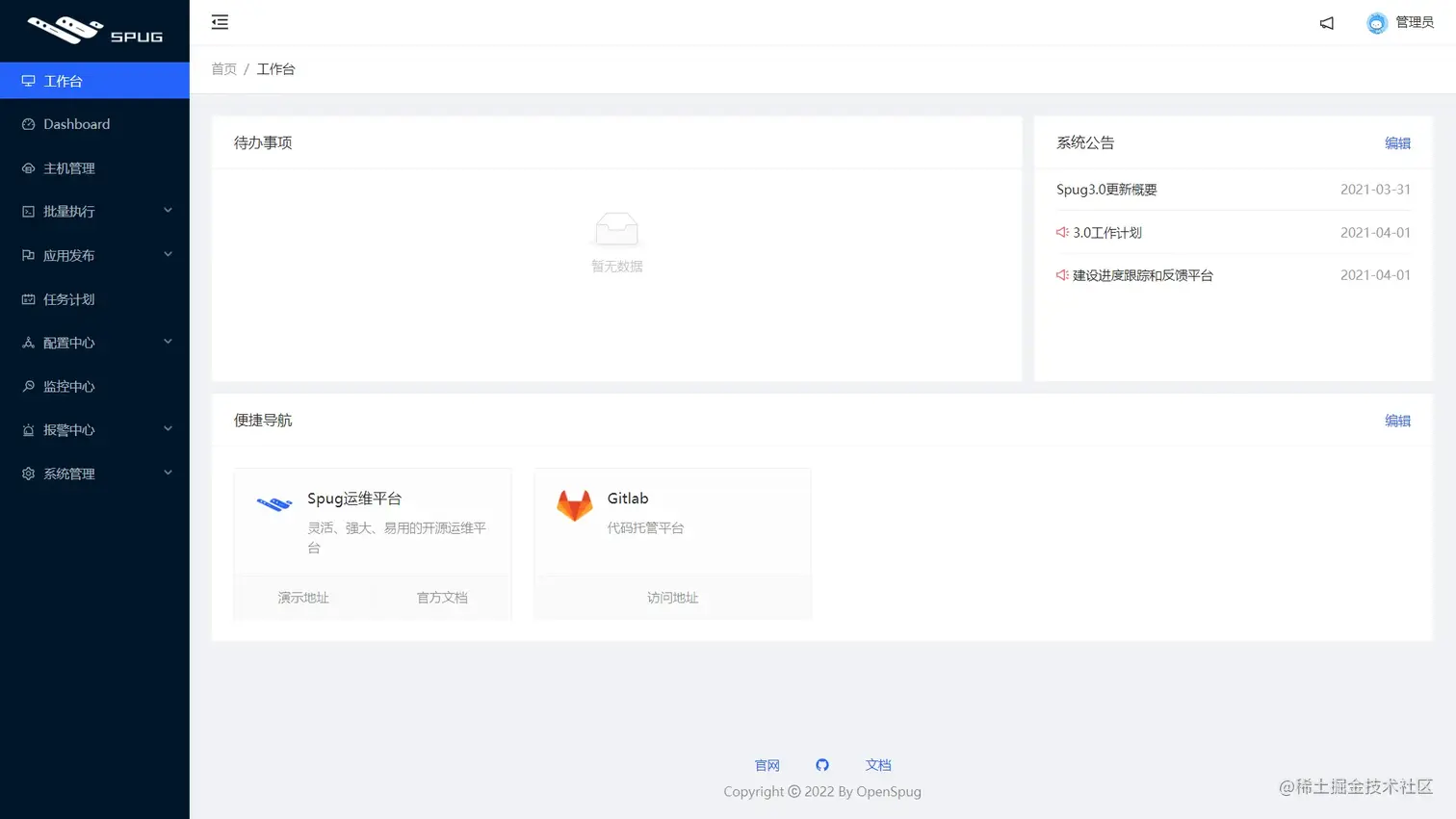Click the 2021-03-31 announcement date
This screenshot has height=819, width=1456.
[1375, 190]
